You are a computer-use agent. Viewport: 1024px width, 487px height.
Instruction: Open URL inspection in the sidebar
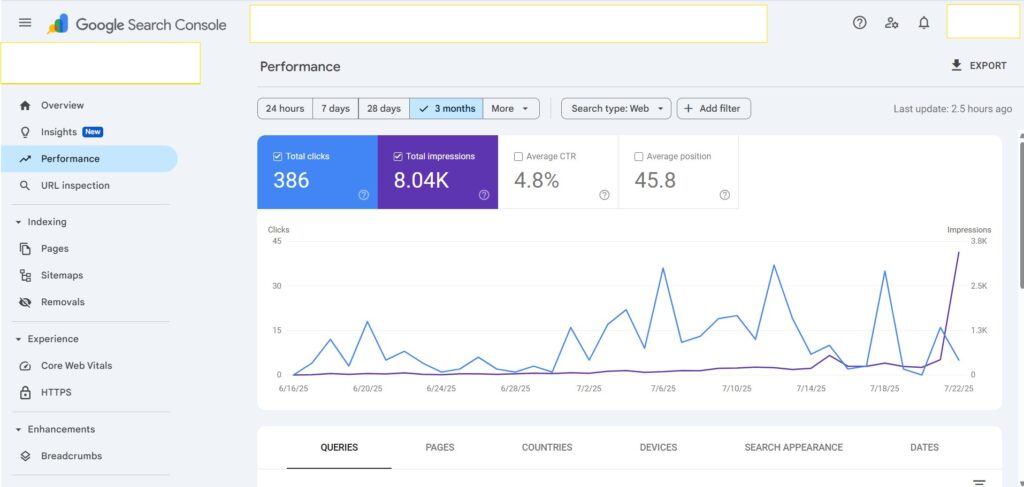pos(89,185)
